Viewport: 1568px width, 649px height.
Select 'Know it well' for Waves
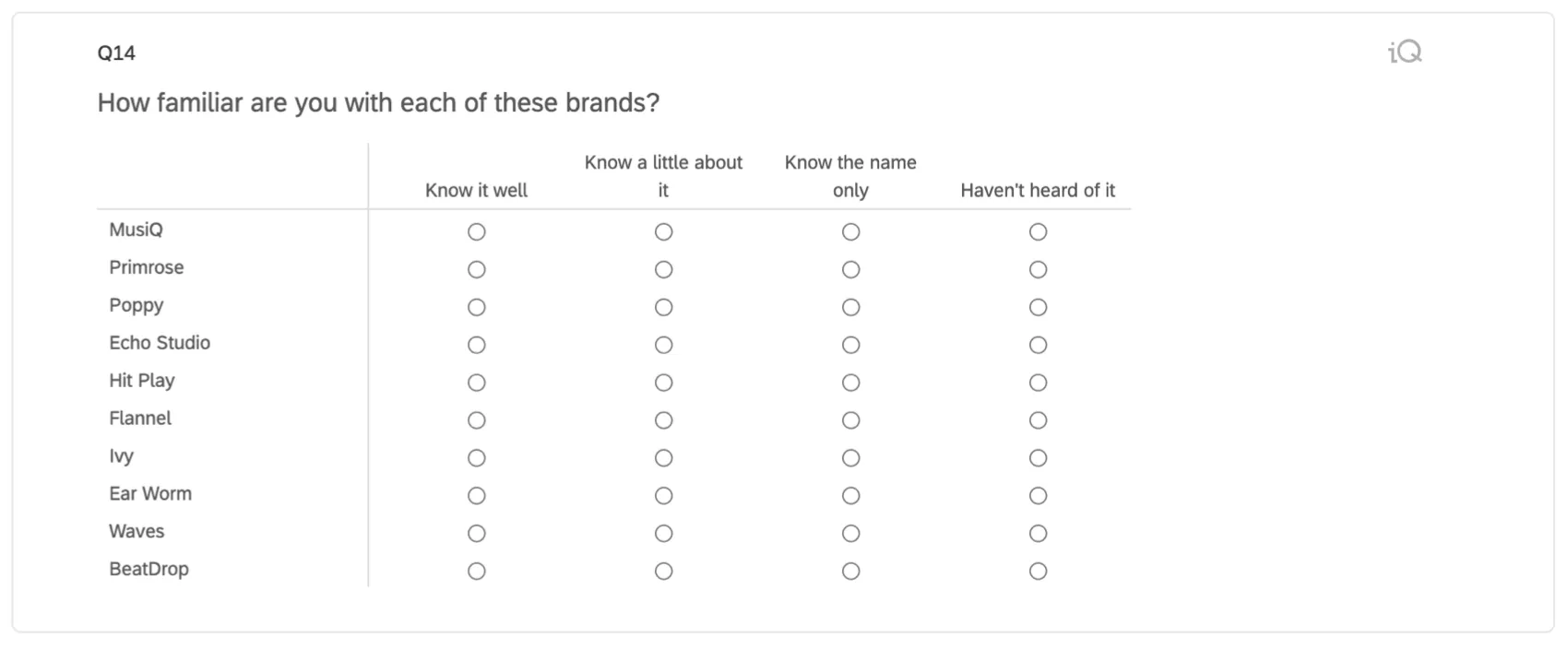click(477, 533)
